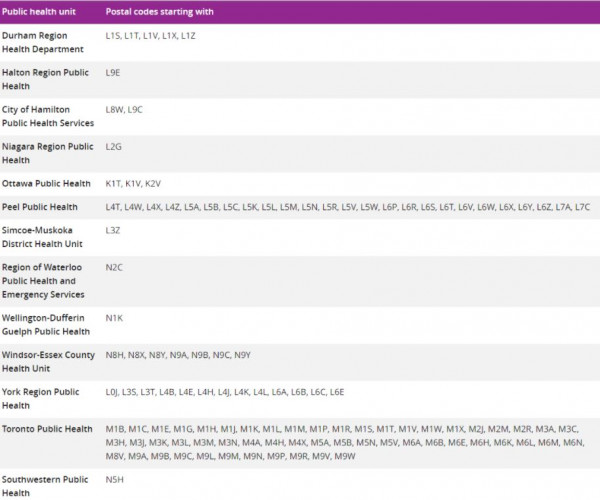Click the Hamilton postal codes L8W, L9C
Screen dimensions: 600x500
click(x=124, y=109)
